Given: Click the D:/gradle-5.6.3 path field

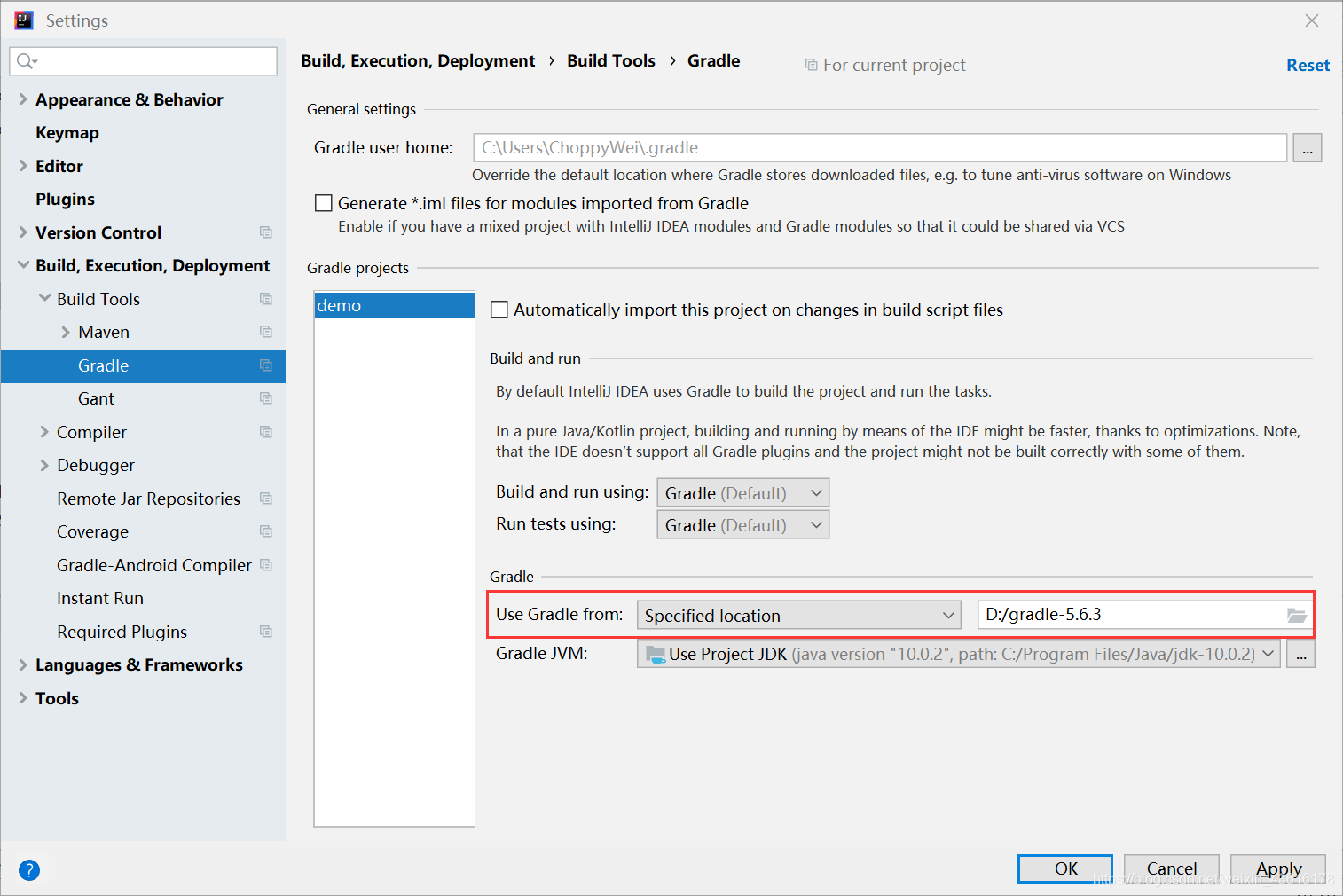Looking at the screenshot, I should click(1144, 615).
